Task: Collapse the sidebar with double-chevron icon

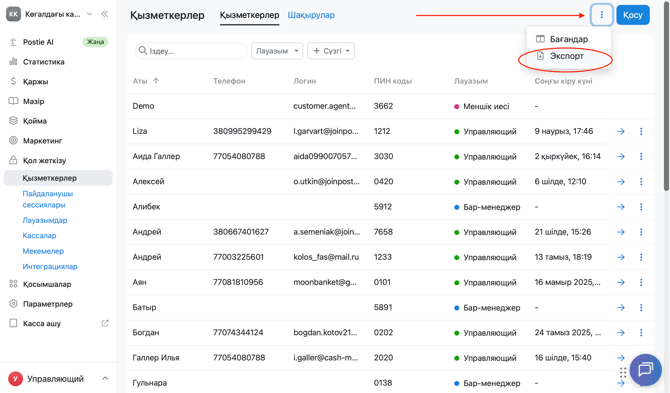Action: [x=105, y=14]
